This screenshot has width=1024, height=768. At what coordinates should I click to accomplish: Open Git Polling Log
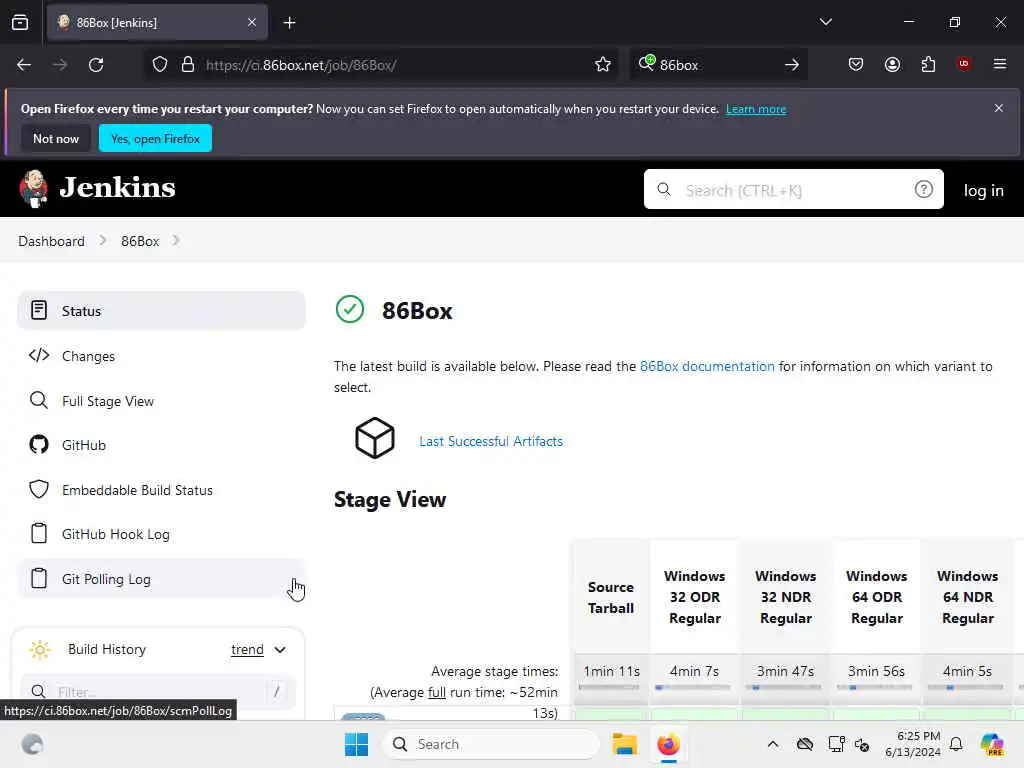click(161, 579)
